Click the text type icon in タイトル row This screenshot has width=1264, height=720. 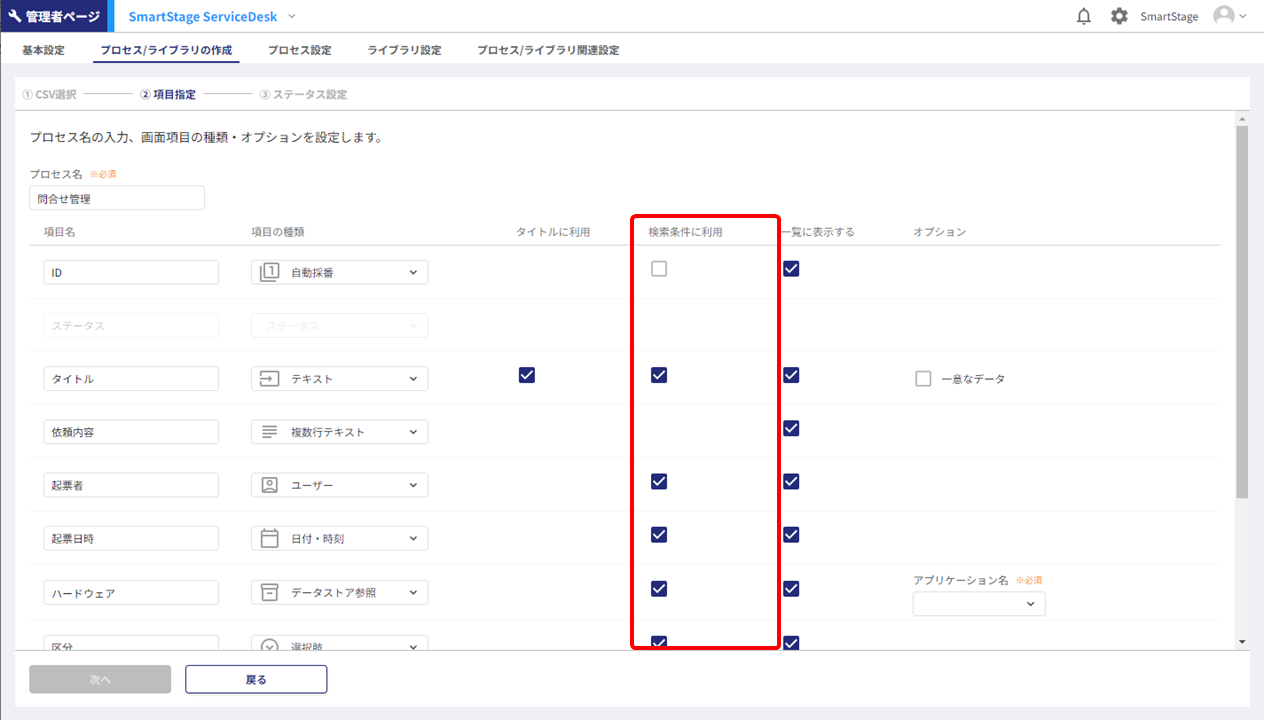coord(269,379)
